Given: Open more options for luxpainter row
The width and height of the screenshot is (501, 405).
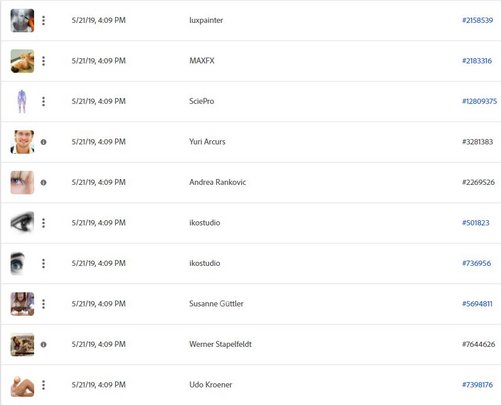Looking at the screenshot, I should point(43,20).
